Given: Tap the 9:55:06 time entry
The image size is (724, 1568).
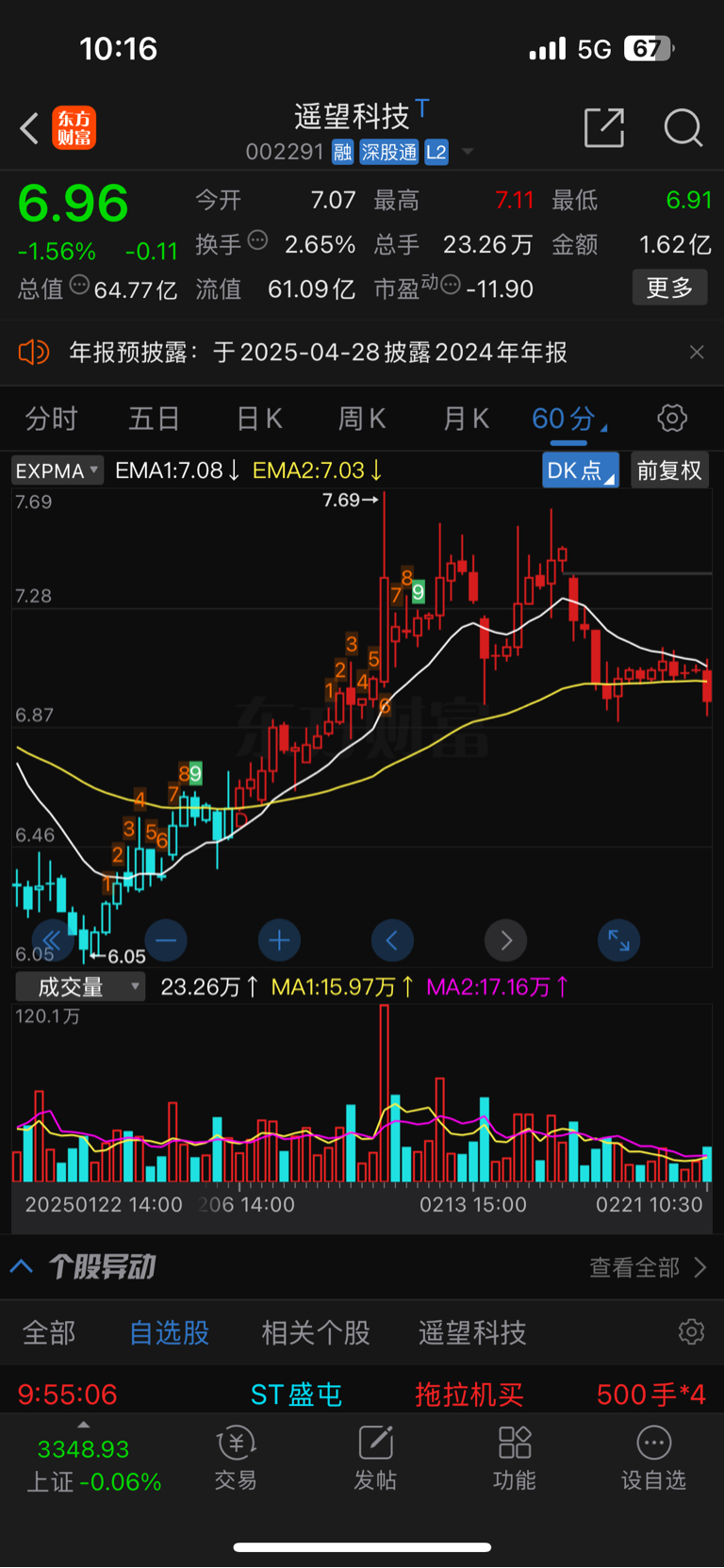Looking at the screenshot, I should point(68,1394).
